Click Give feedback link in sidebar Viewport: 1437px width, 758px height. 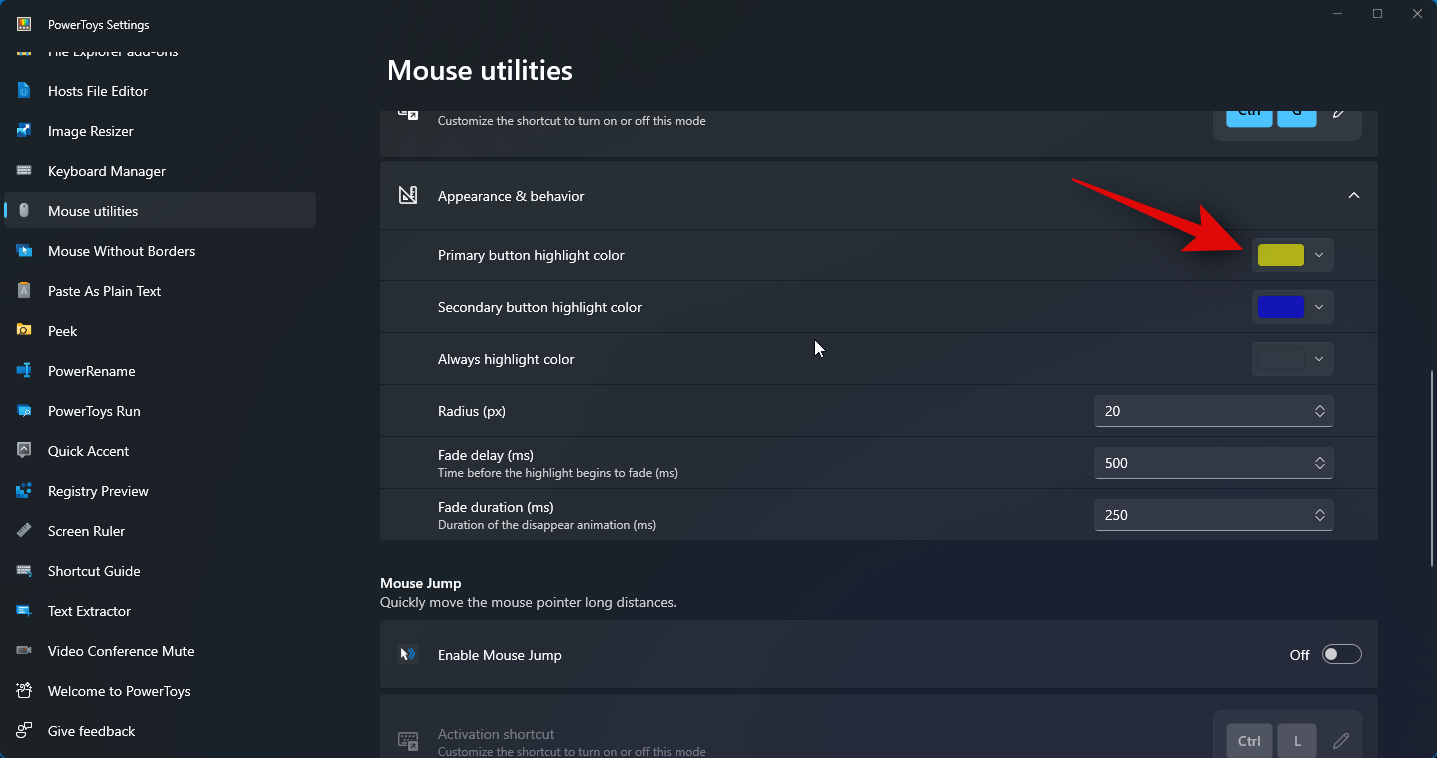pos(91,731)
